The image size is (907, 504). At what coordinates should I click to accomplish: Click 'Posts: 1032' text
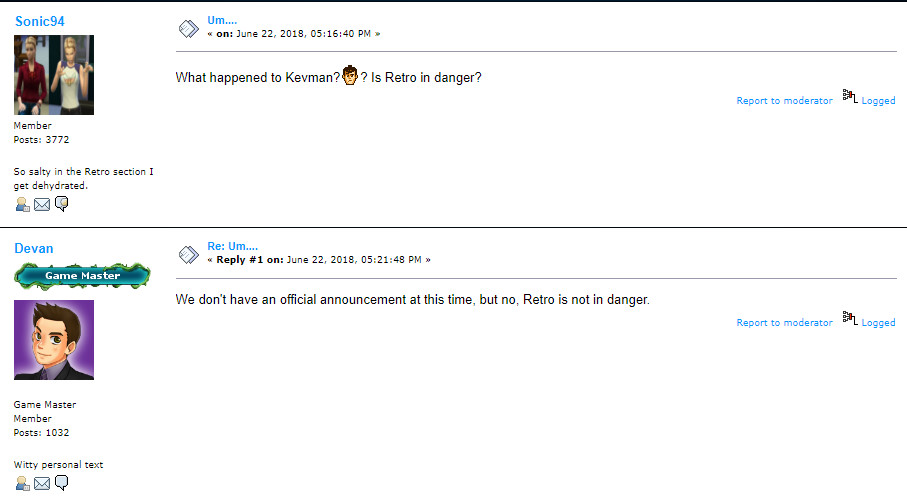[41, 433]
